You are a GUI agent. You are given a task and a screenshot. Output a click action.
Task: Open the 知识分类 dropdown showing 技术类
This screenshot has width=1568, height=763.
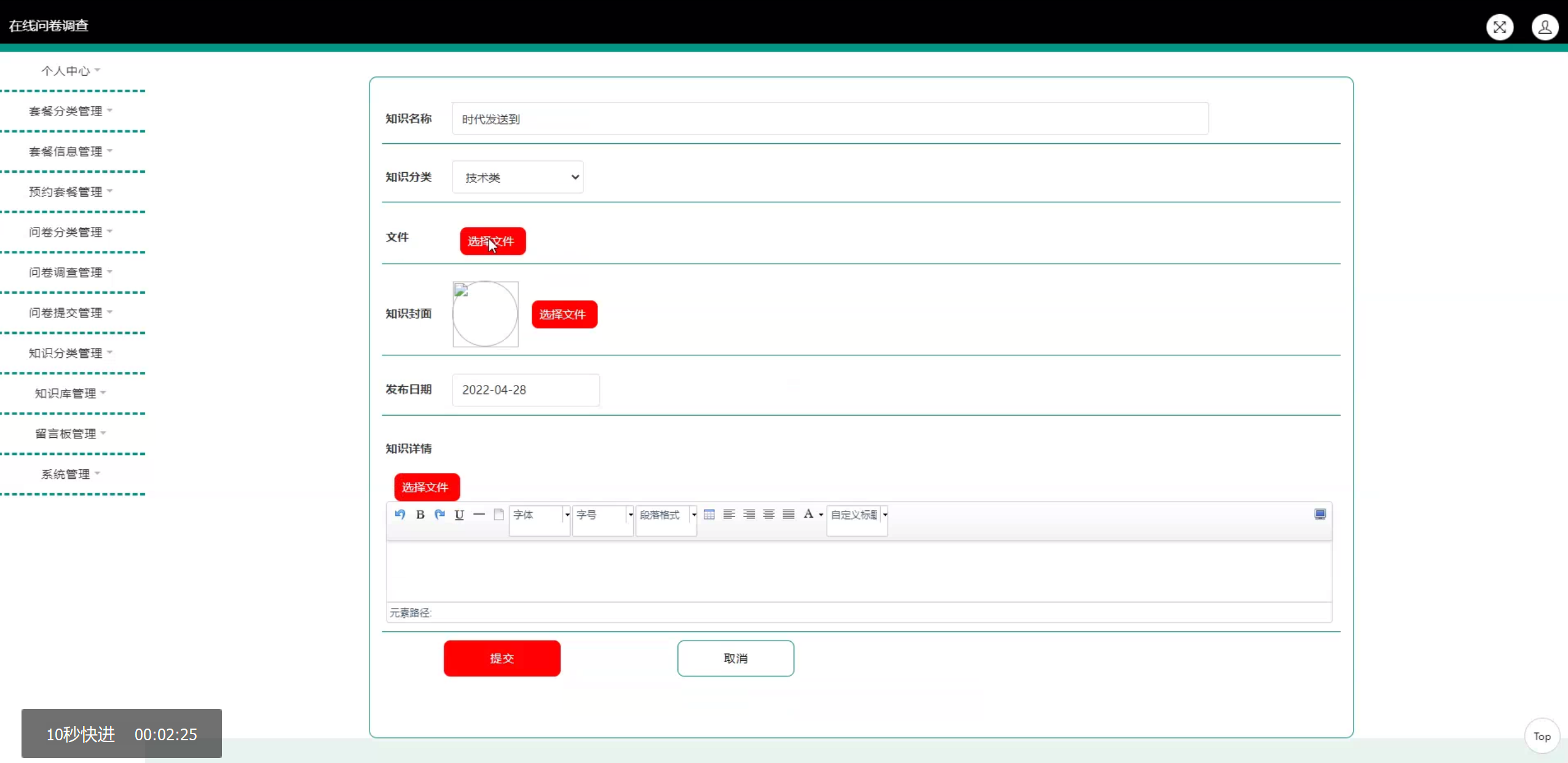pos(518,177)
